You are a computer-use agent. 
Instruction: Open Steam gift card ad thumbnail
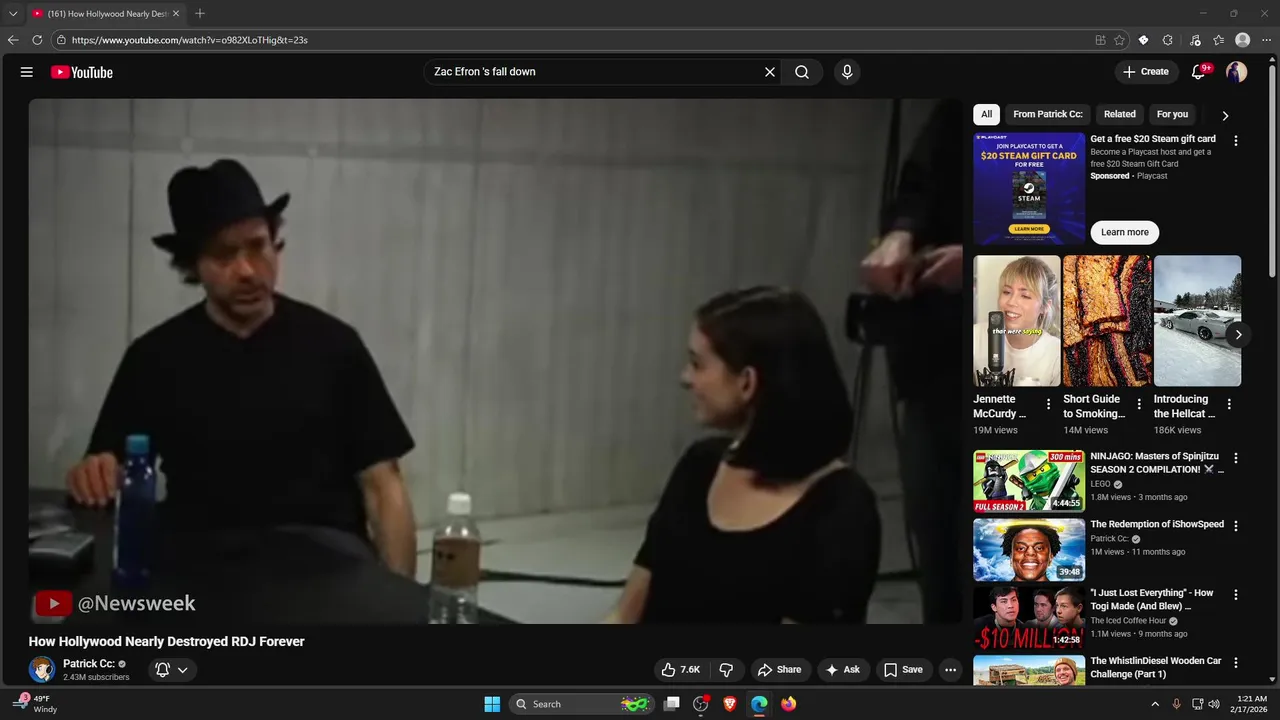(1029, 189)
